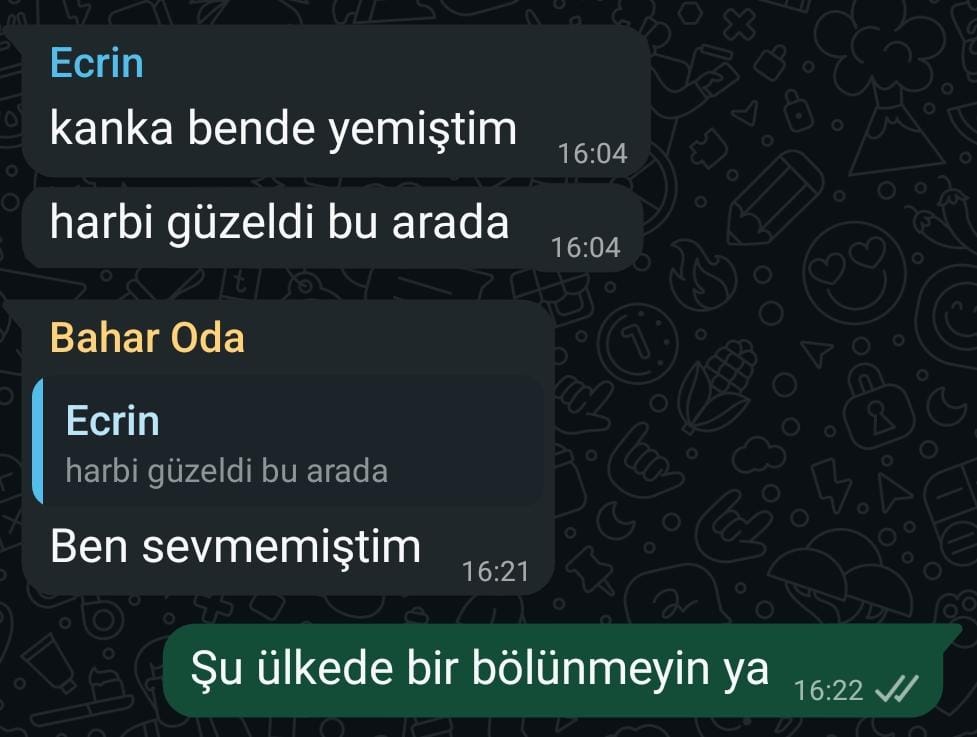Tap the heart-eyes emoji doodle in wallpaper

[854, 272]
